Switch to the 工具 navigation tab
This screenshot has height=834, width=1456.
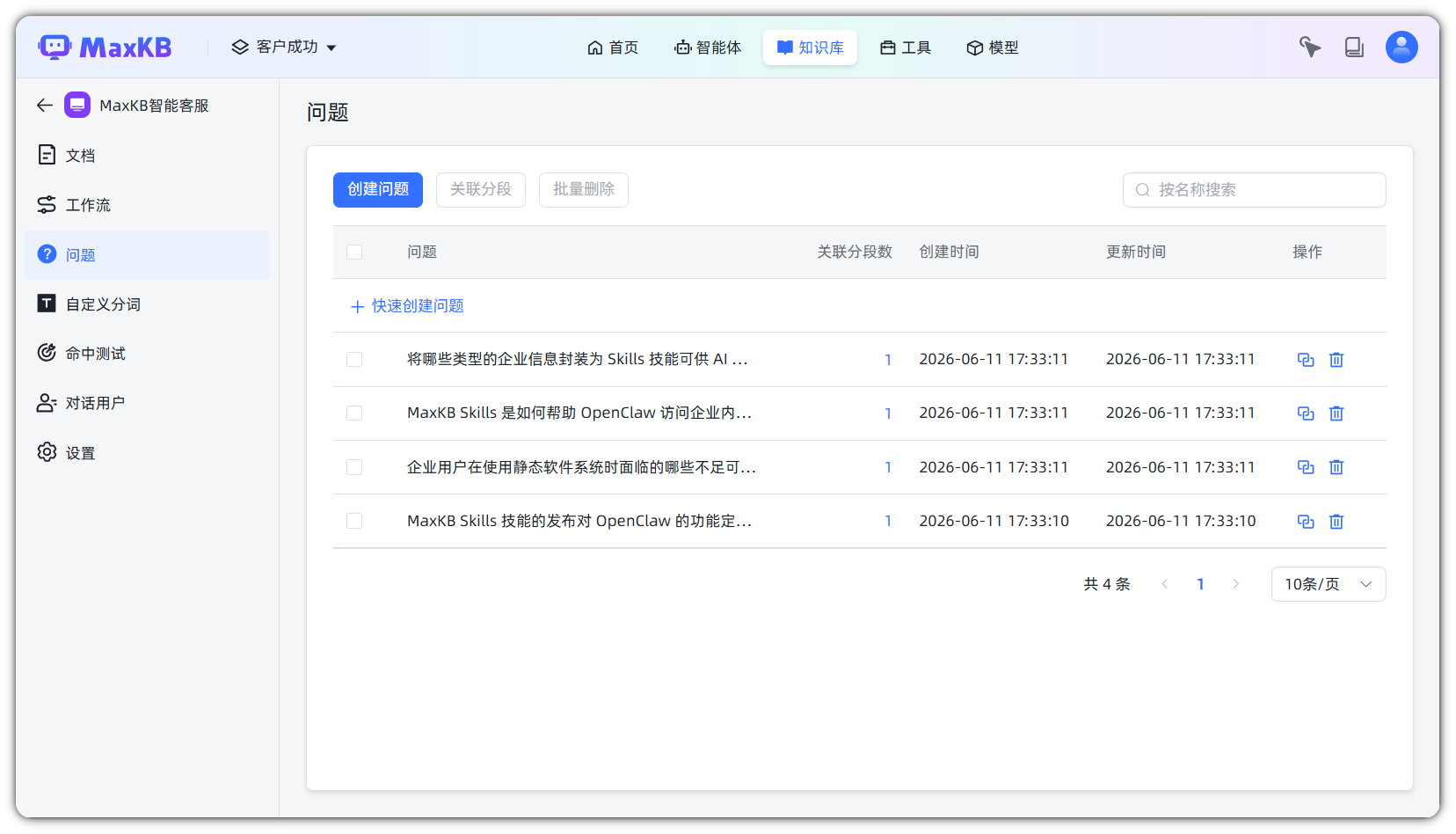pyautogui.click(x=906, y=48)
